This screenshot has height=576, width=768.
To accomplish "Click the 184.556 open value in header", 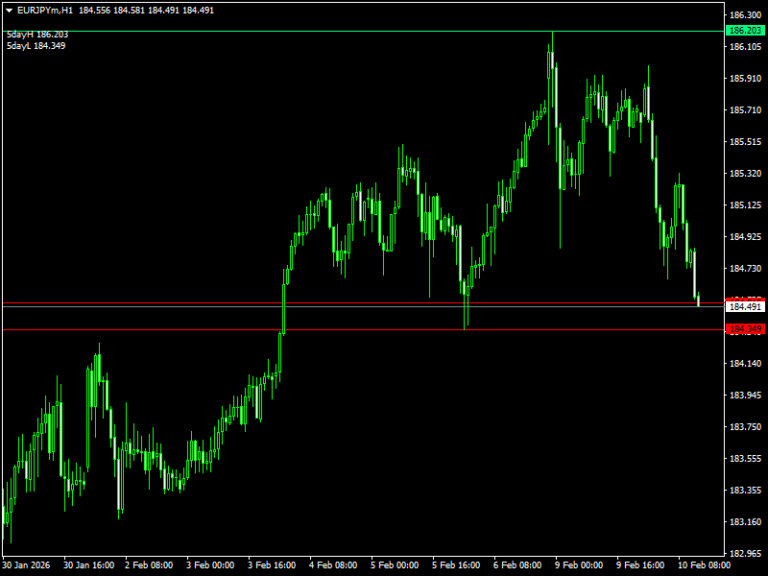I will pos(95,10).
